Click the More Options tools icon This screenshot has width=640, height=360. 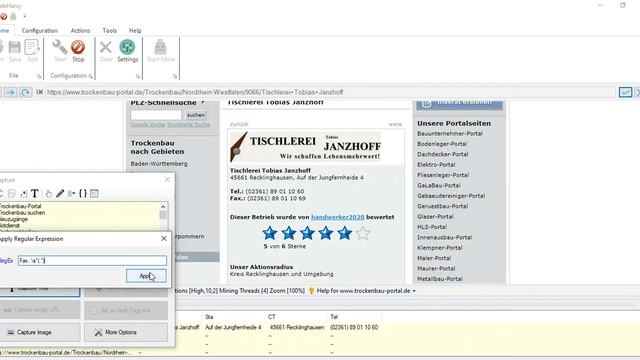98,332
